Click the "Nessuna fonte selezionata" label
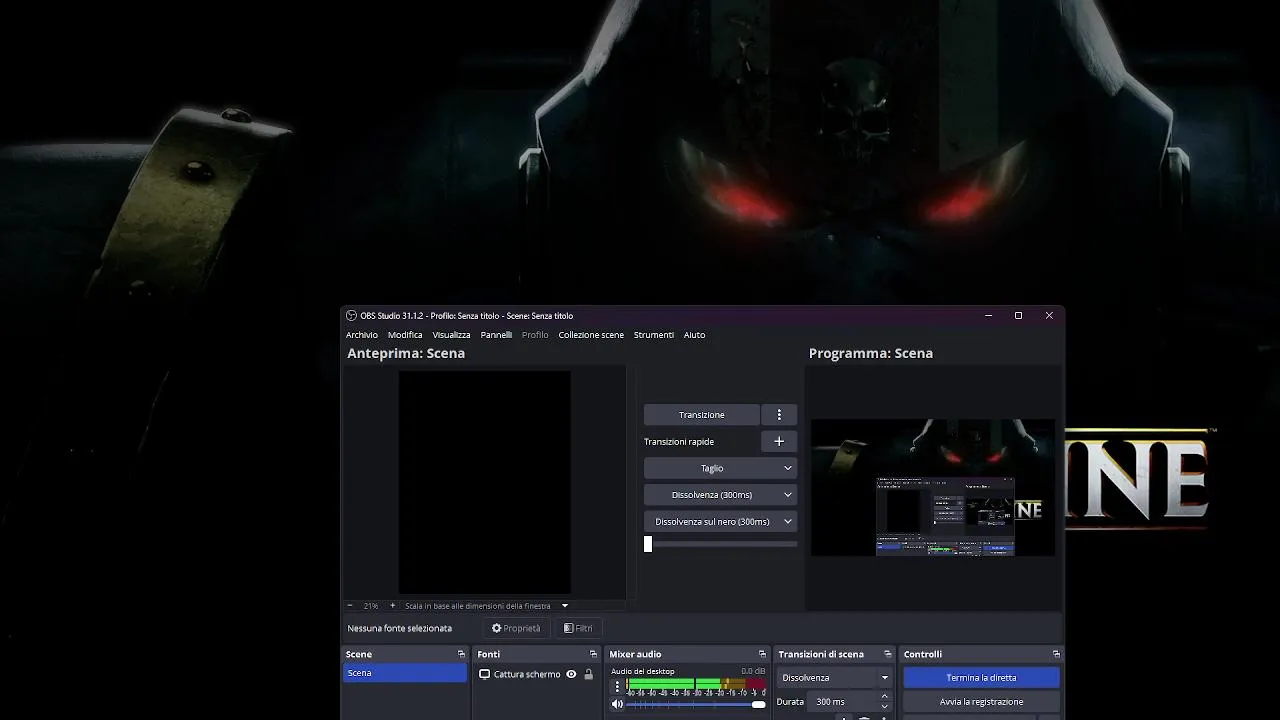This screenshot has height=720, width=1280. tap(400, 628)
